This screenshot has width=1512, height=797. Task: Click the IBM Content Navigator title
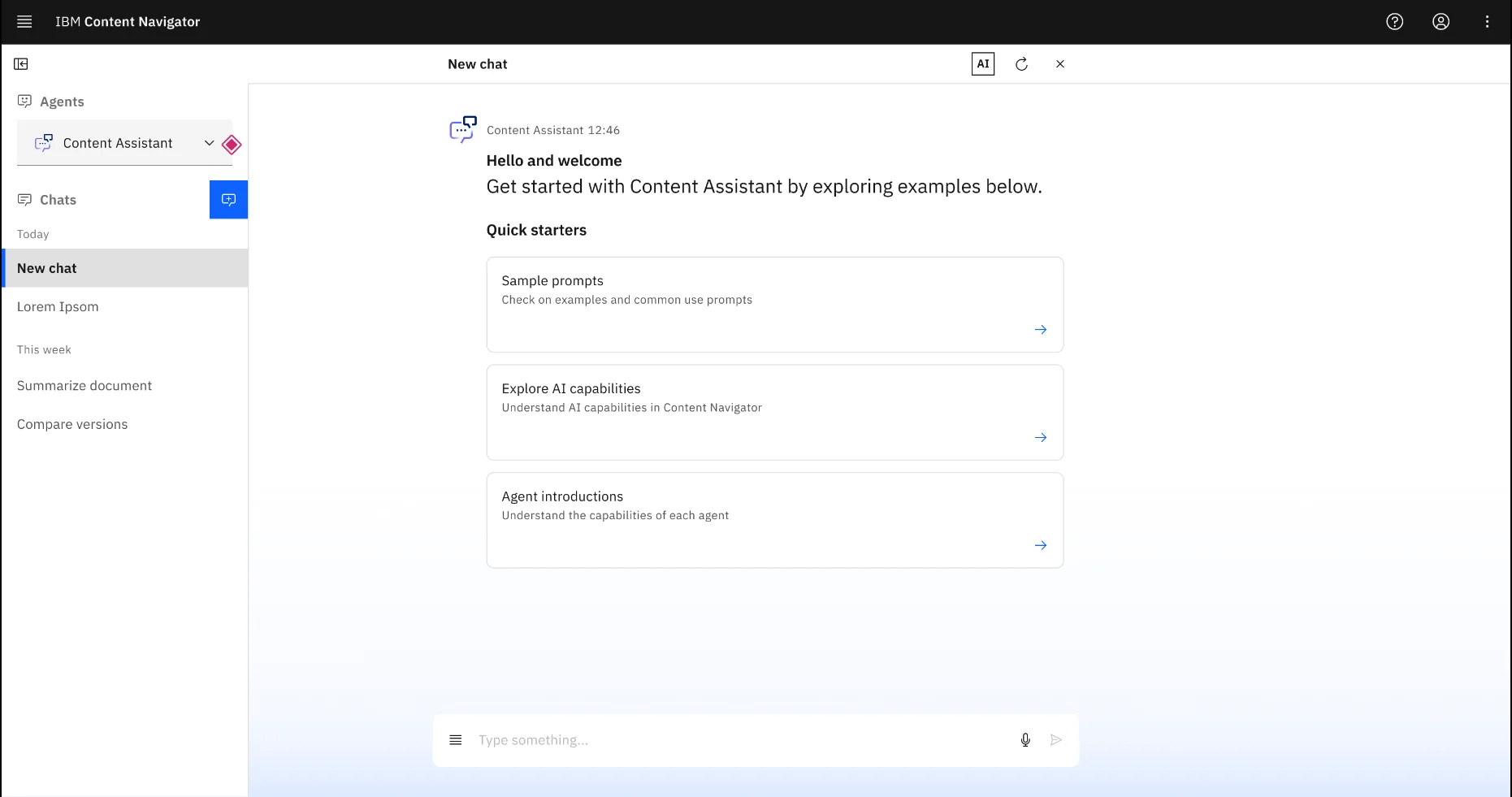pos(128,22)
